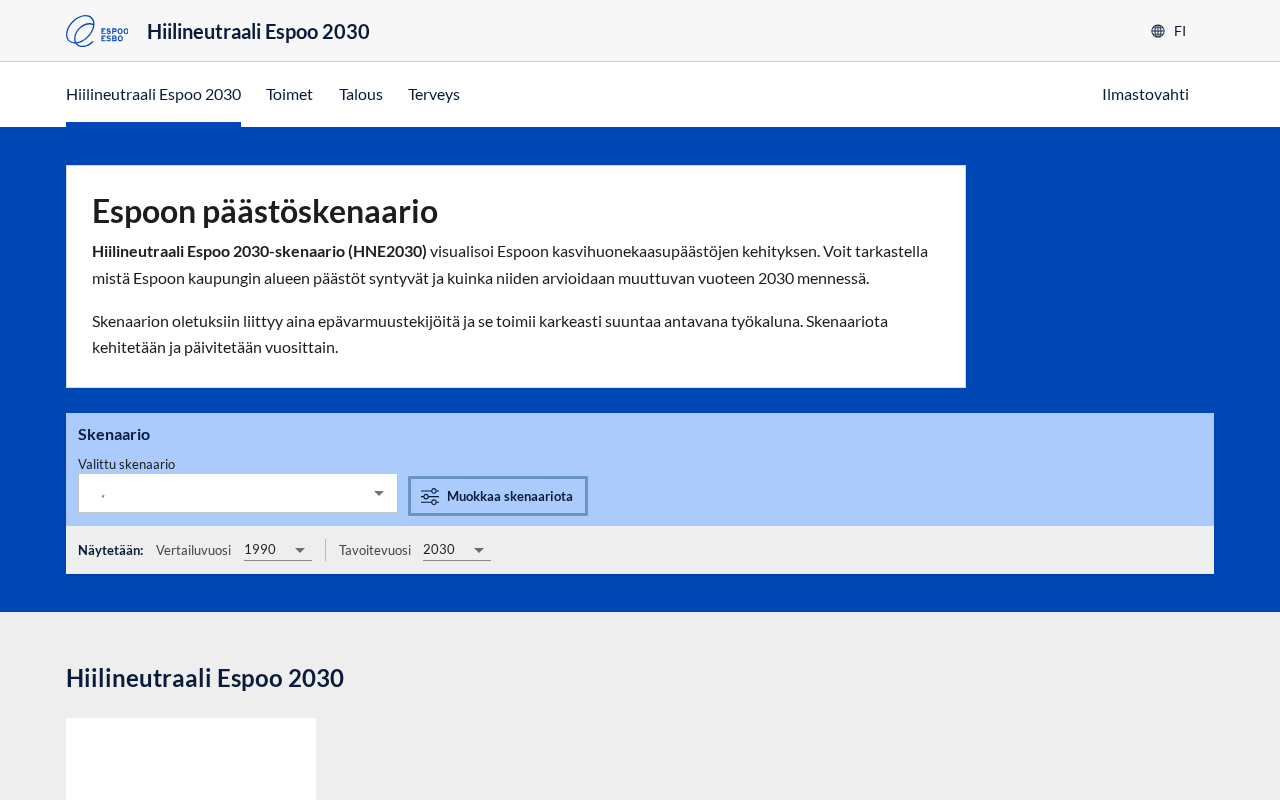Viewport: 1280px width, 800px height.
Task: Click the Vertailuvuosi label
Action: pos(193,550)
